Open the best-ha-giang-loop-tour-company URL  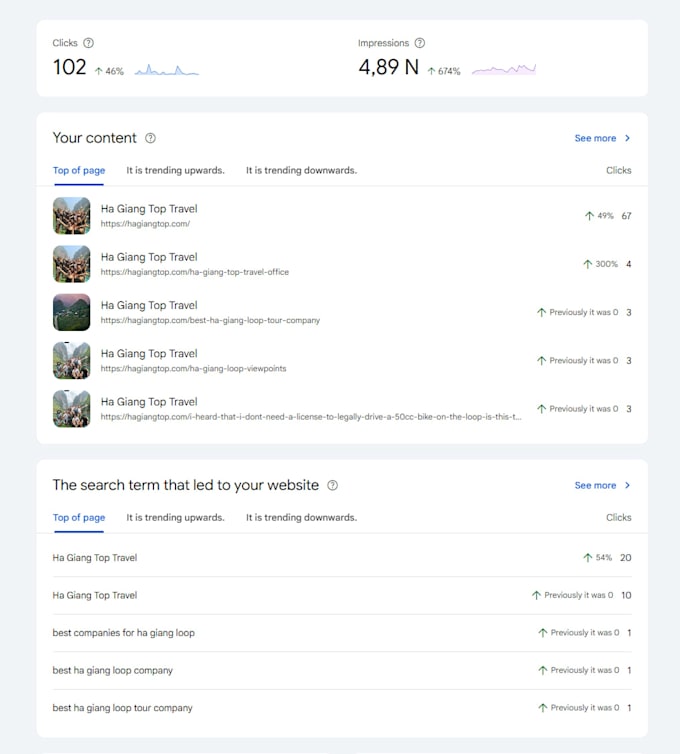(x=210, y=320)
